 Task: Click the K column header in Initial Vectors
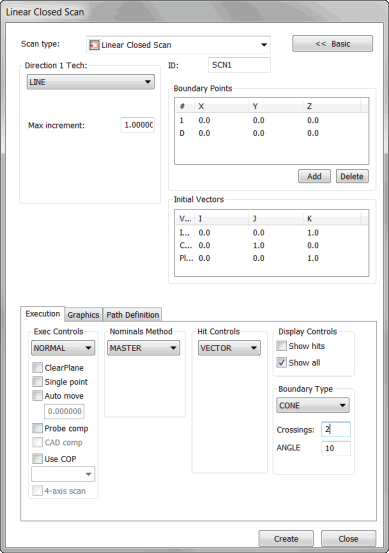click(332, 219)
